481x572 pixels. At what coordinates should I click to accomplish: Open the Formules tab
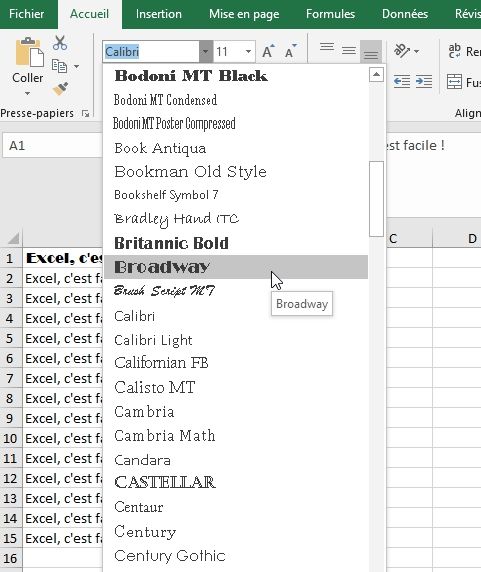330,14
